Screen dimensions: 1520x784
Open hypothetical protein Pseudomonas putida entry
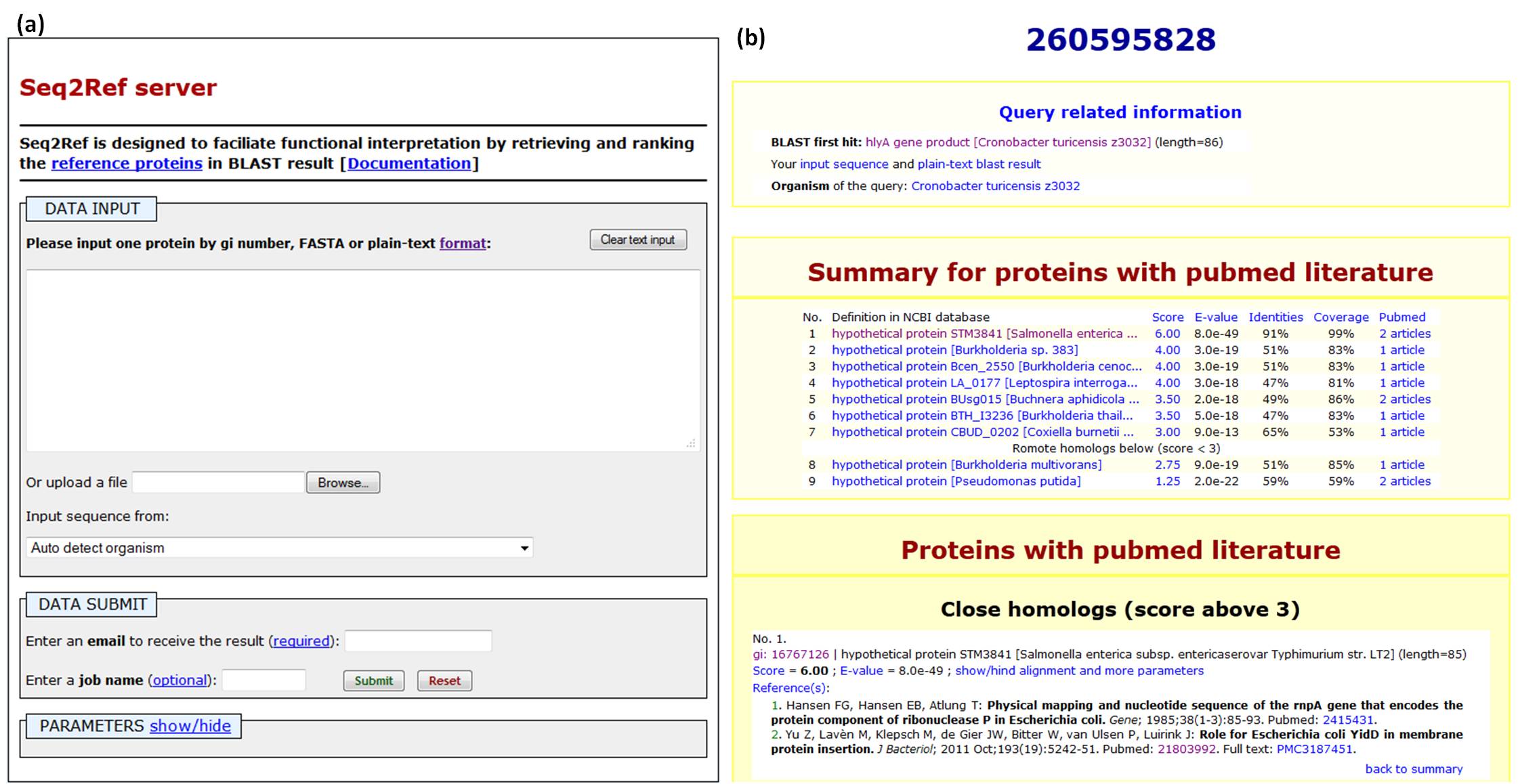(956, 481)
